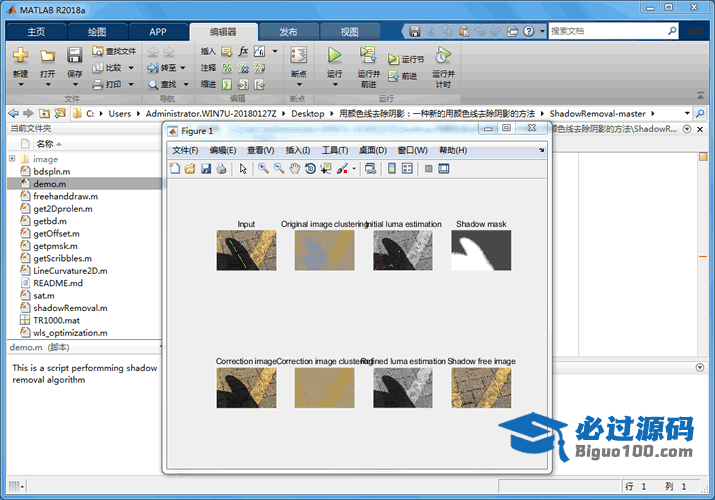The image size is (715, 500).
Task: Click the Shadow mask thumbnail image
Action: [481, 250]
